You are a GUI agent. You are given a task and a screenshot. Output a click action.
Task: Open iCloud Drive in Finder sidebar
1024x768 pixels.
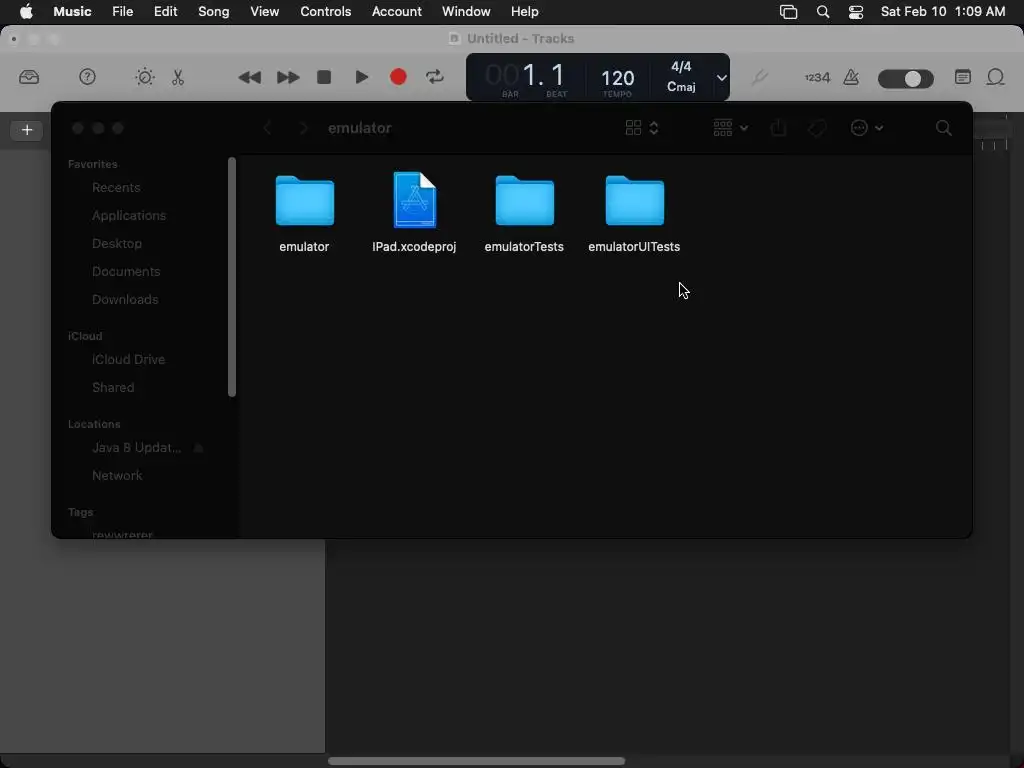[128, 360]
